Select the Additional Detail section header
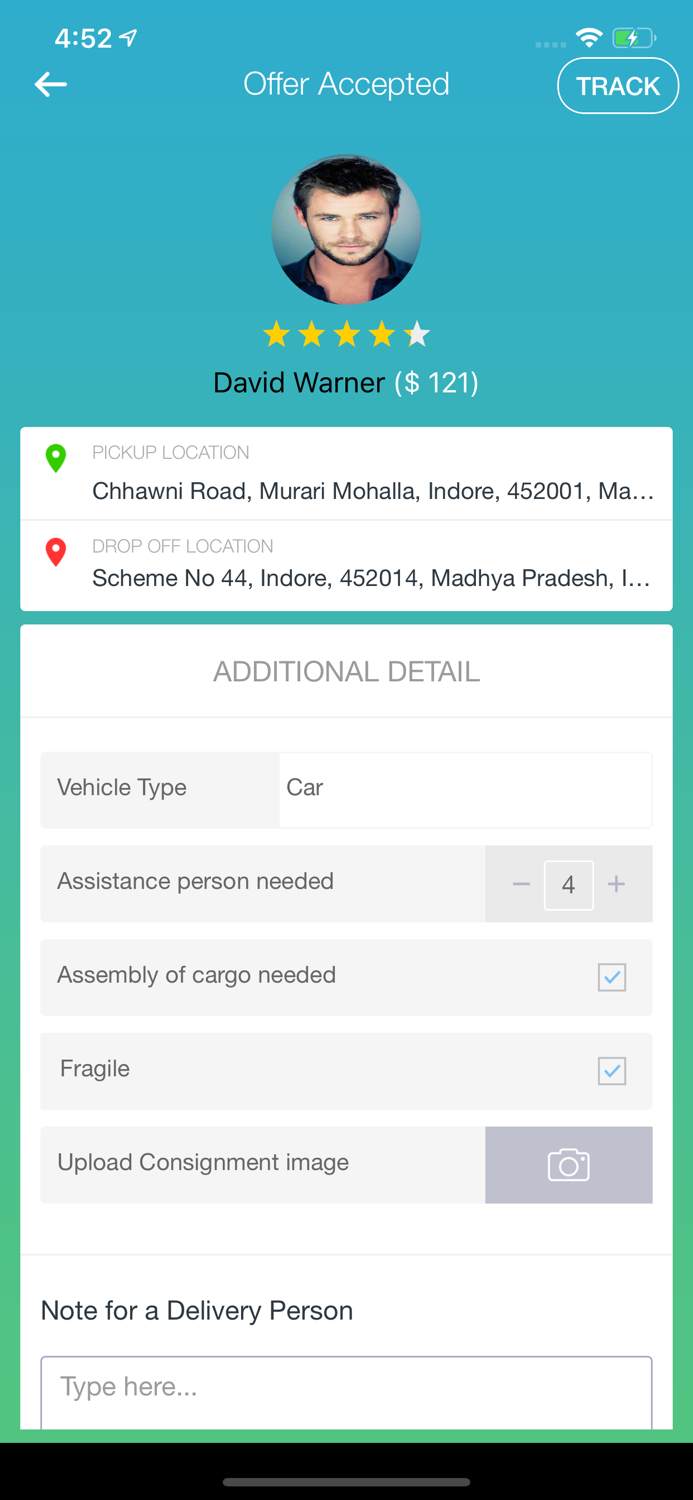 pyautogui.click(x=346, y=671)
